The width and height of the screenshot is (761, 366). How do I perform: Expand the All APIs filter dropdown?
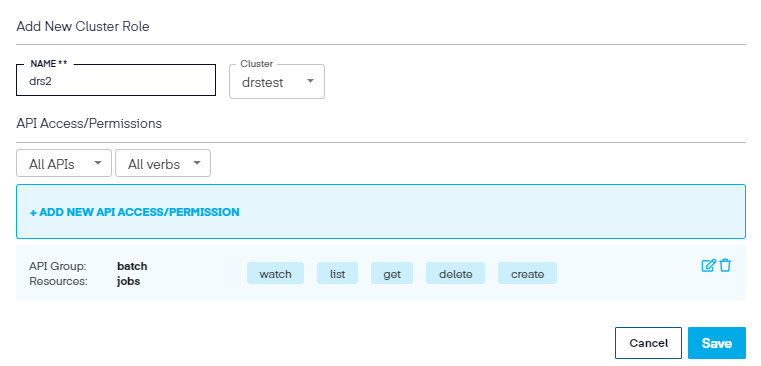pyautogui.click(x=64, y=163)
